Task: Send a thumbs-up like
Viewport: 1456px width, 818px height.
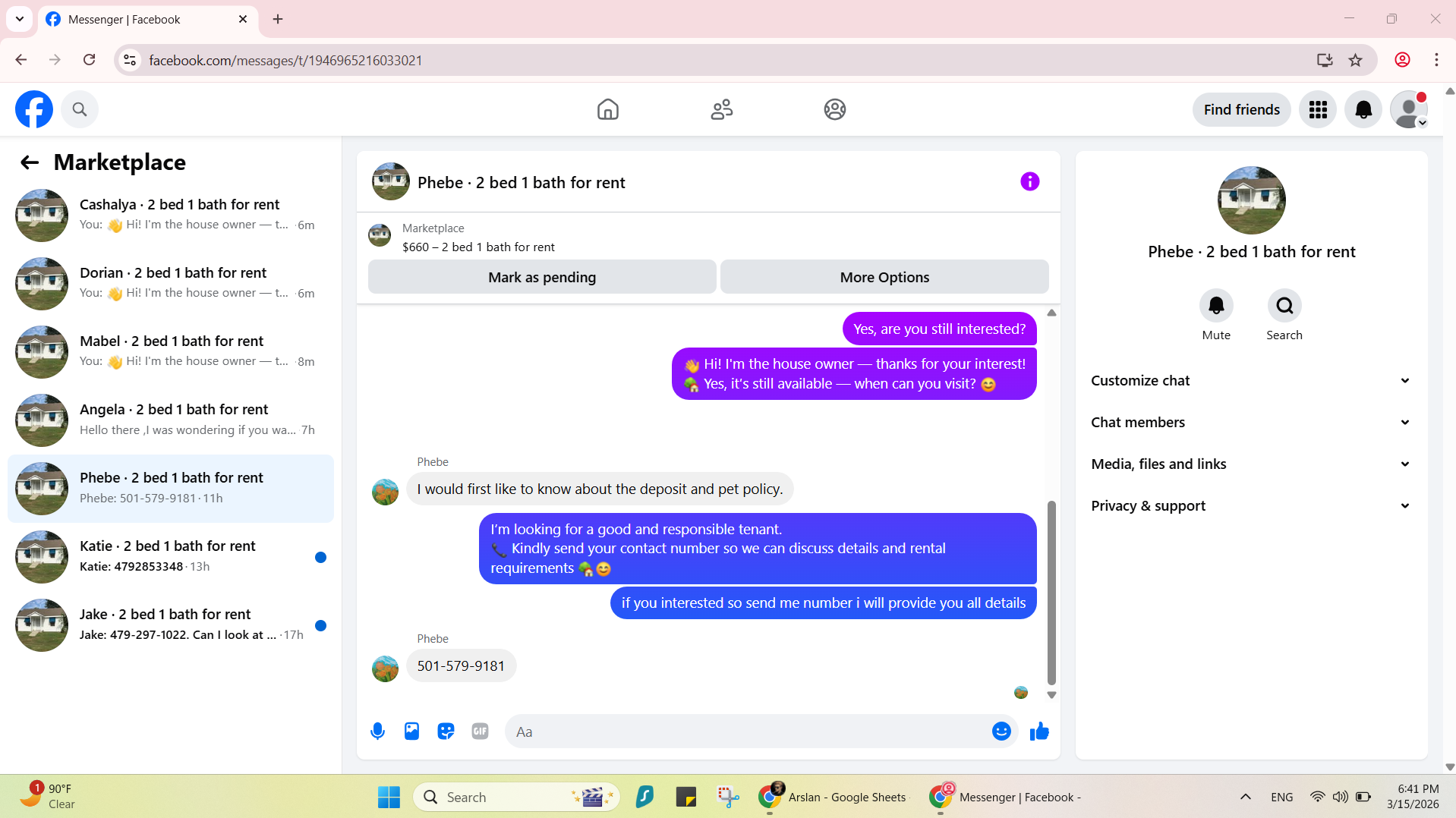Action: [1039, 731]
